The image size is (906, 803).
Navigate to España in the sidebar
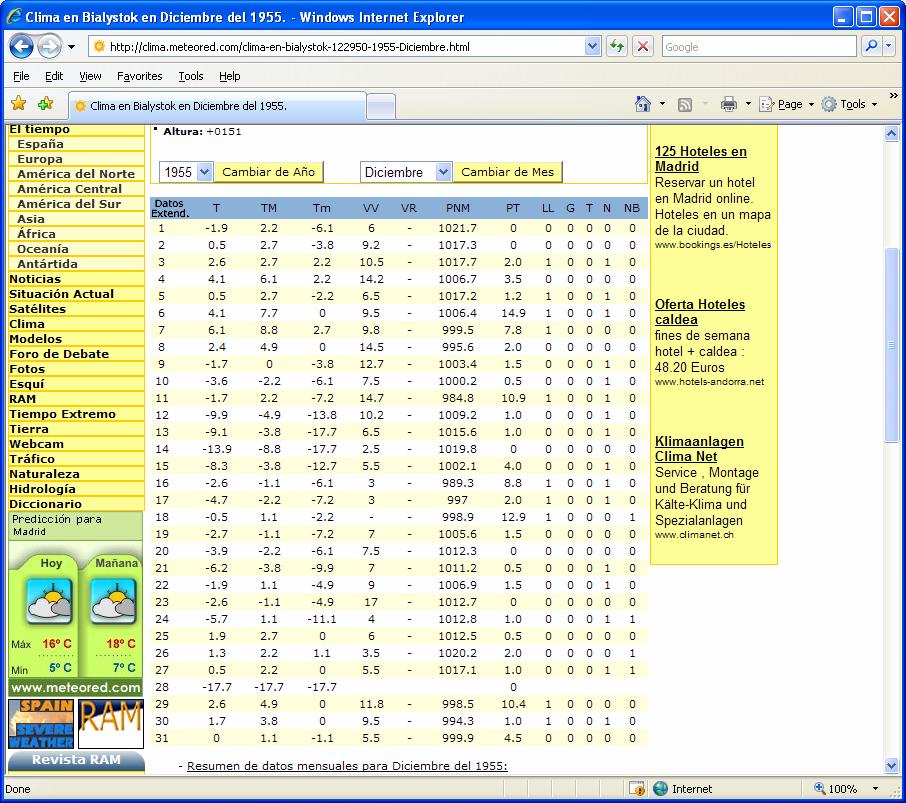pos(40,144)
